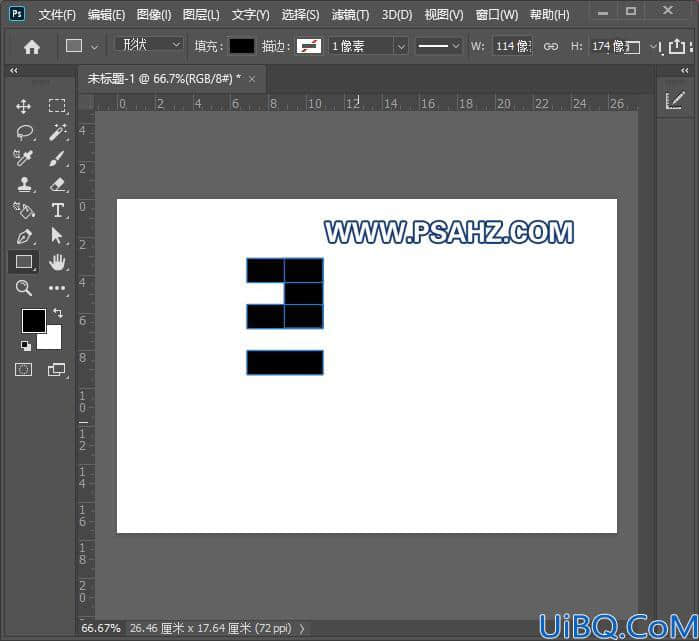Click the 1 像素 stroke width field

point(361,46)
